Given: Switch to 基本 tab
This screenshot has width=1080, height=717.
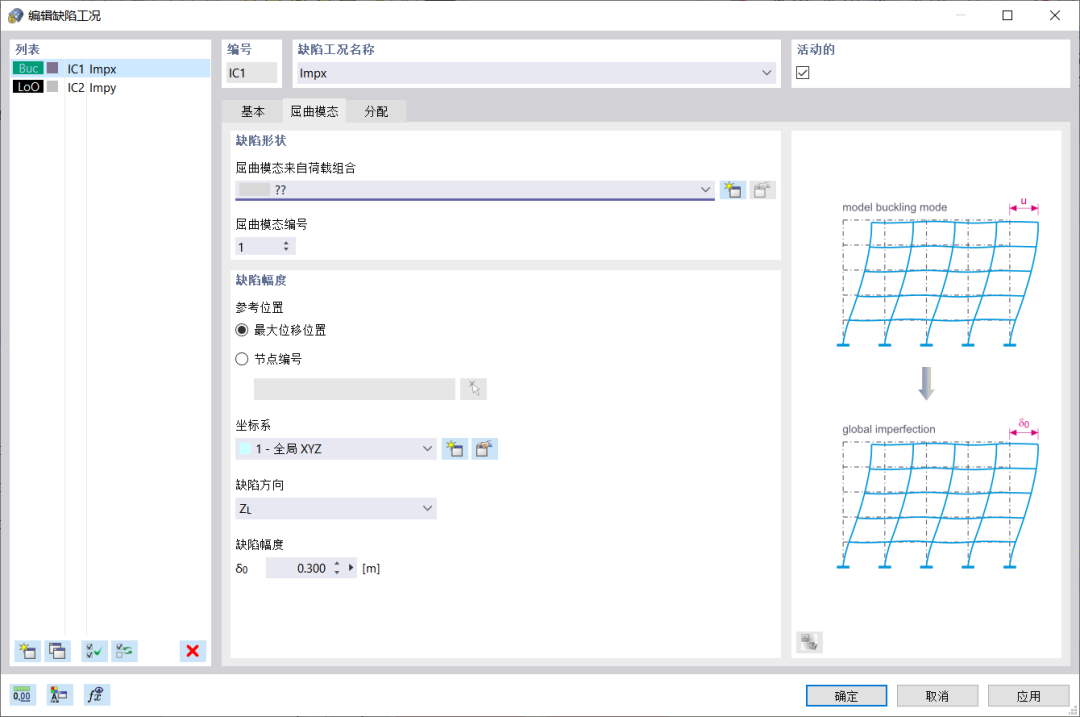Looking at the screenshot, I should pos(253,111).
